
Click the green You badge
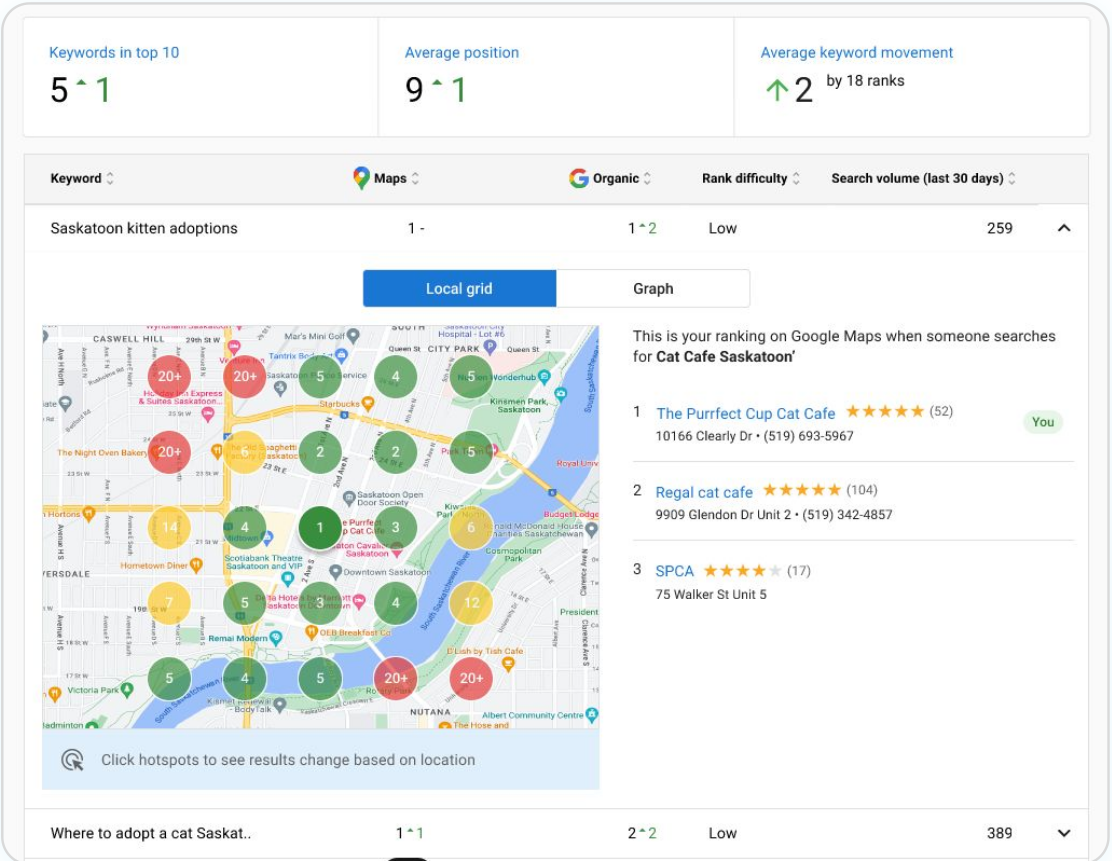pos(1042,422)
